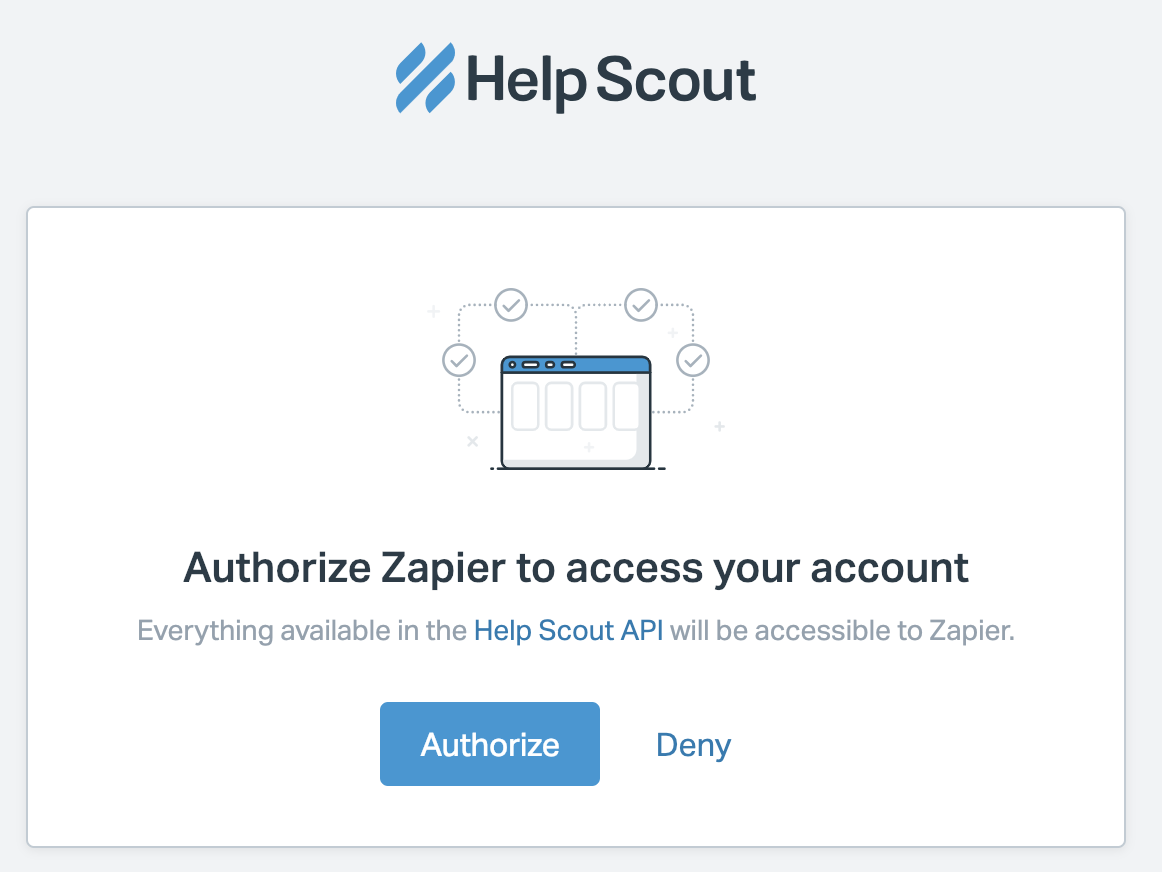The height and width of the screenshot is (872, 1162).
Task: Click the "Everything available in the" description text
Action: [302, 631]
